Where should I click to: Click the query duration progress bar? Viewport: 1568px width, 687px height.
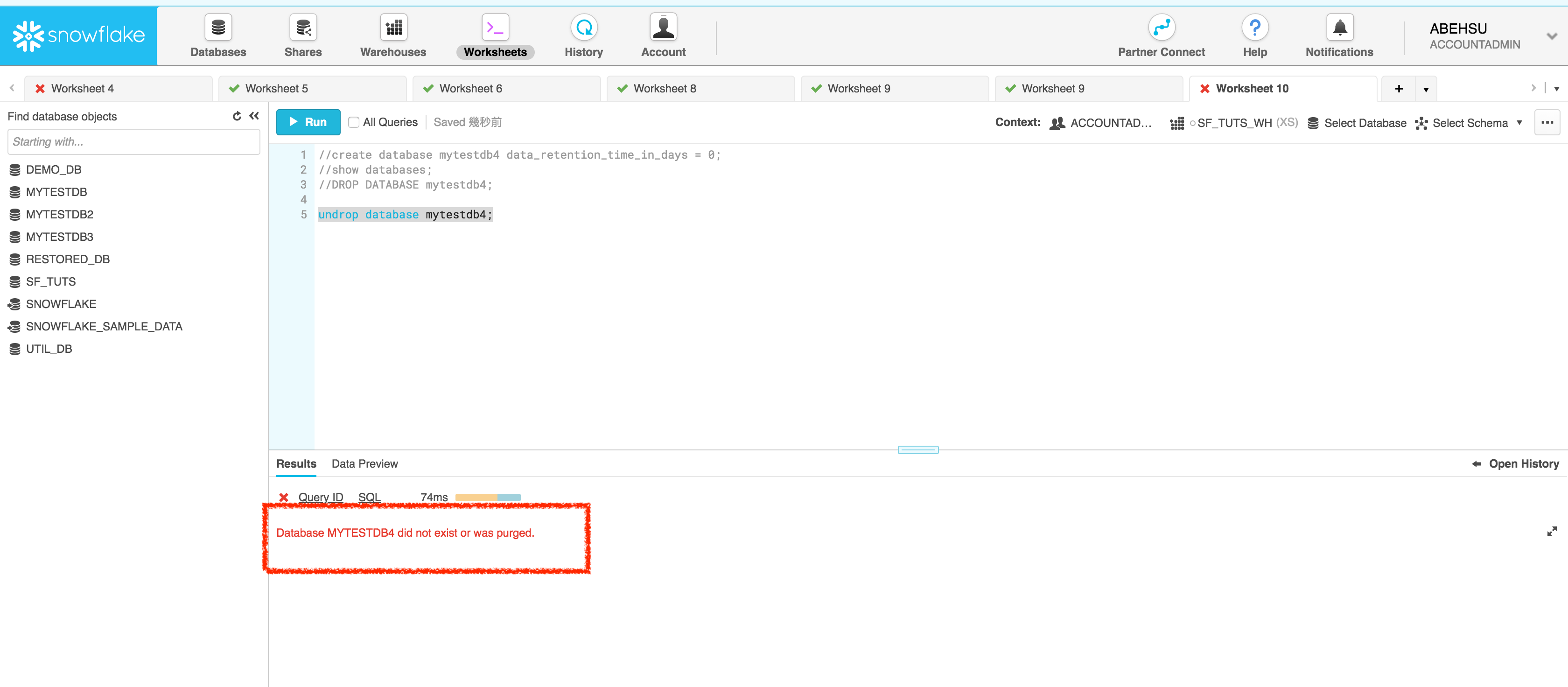[488, 498]
